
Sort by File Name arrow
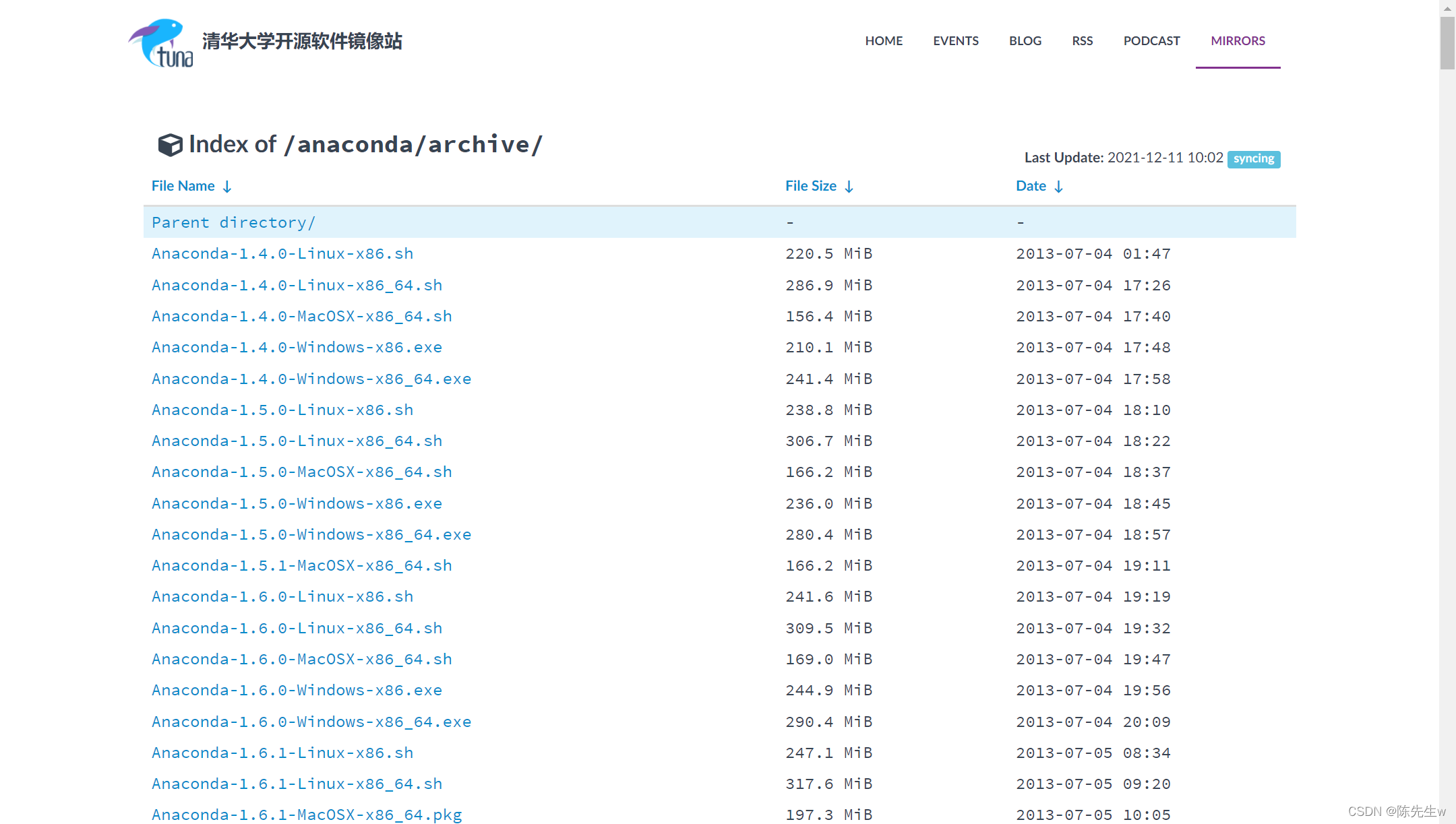point(227,187)
